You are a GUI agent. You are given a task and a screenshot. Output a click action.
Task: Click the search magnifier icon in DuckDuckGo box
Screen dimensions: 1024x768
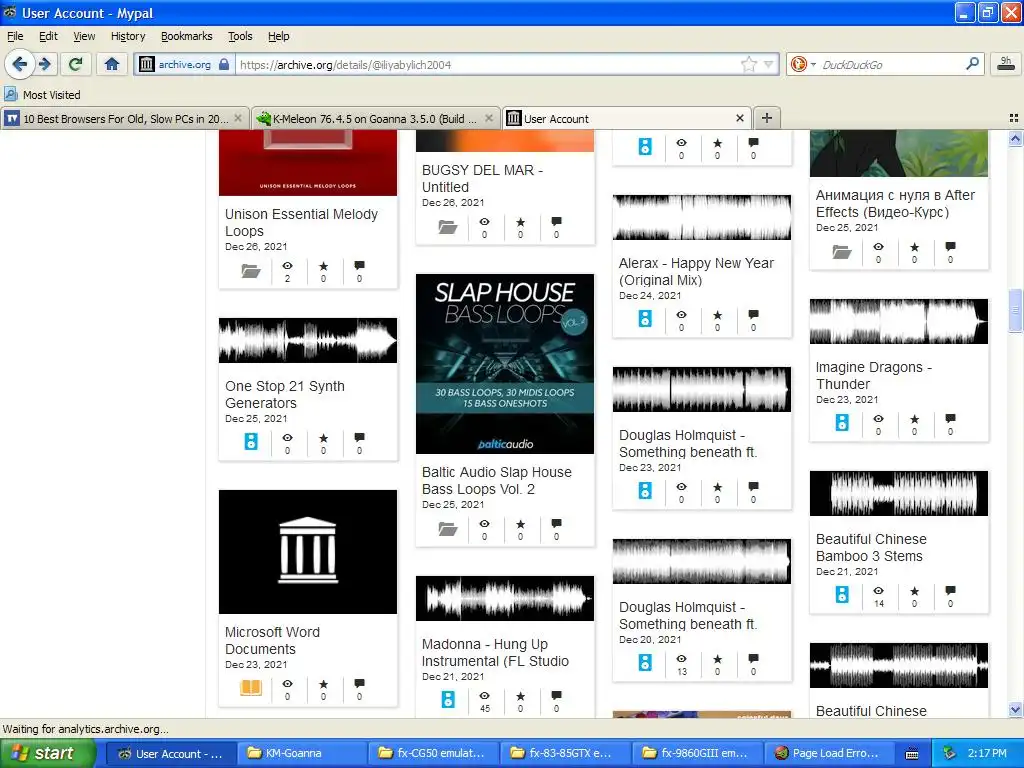[972, 64]
